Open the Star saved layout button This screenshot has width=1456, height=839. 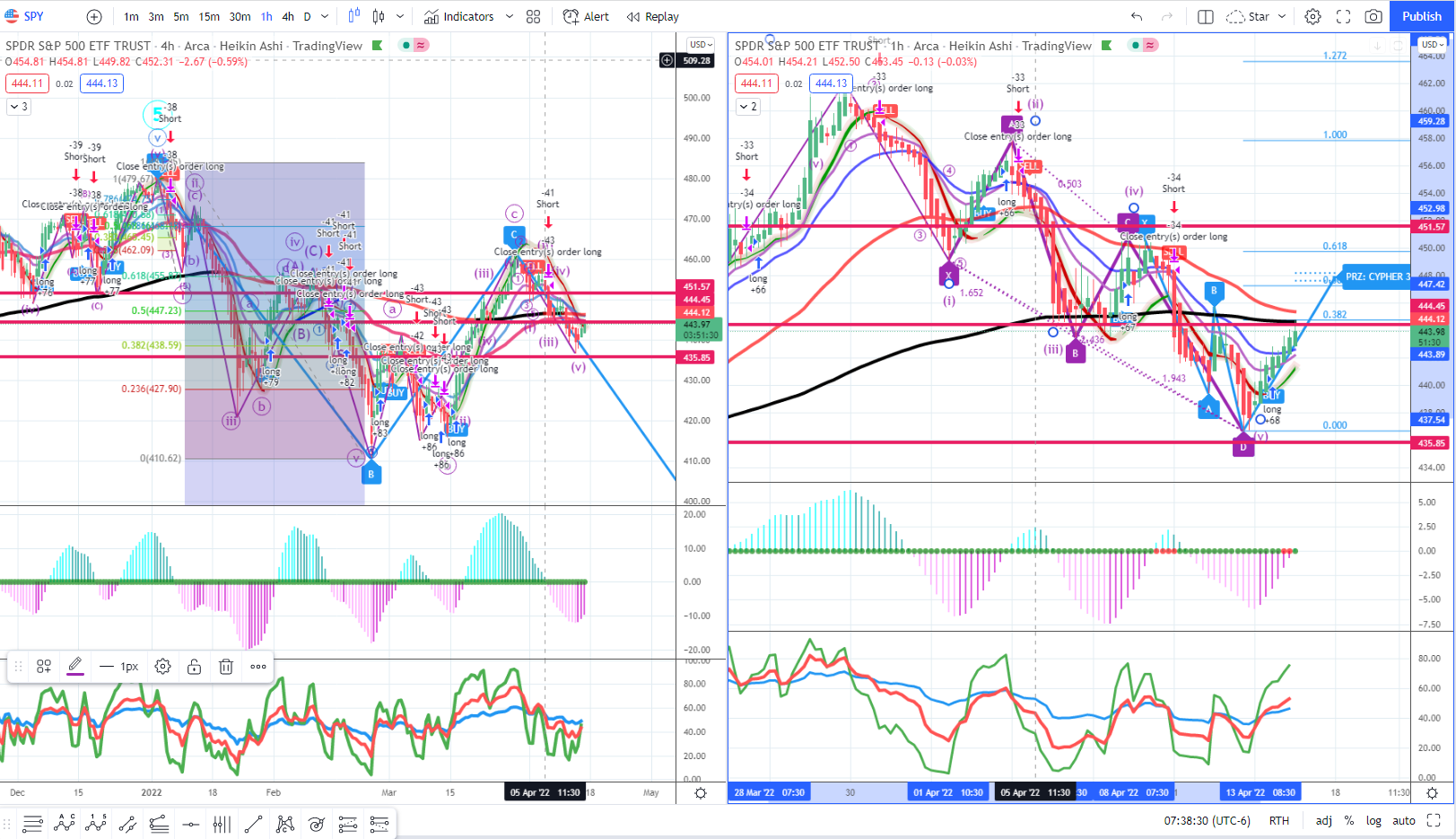click(1248, 16)
